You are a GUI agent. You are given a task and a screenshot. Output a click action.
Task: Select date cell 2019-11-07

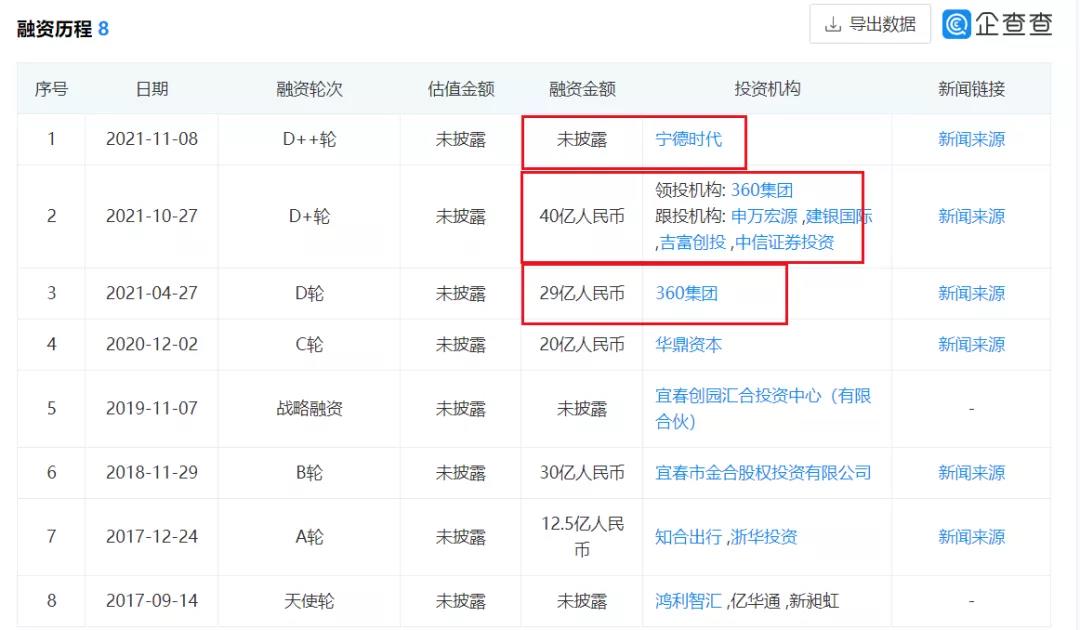152,408
